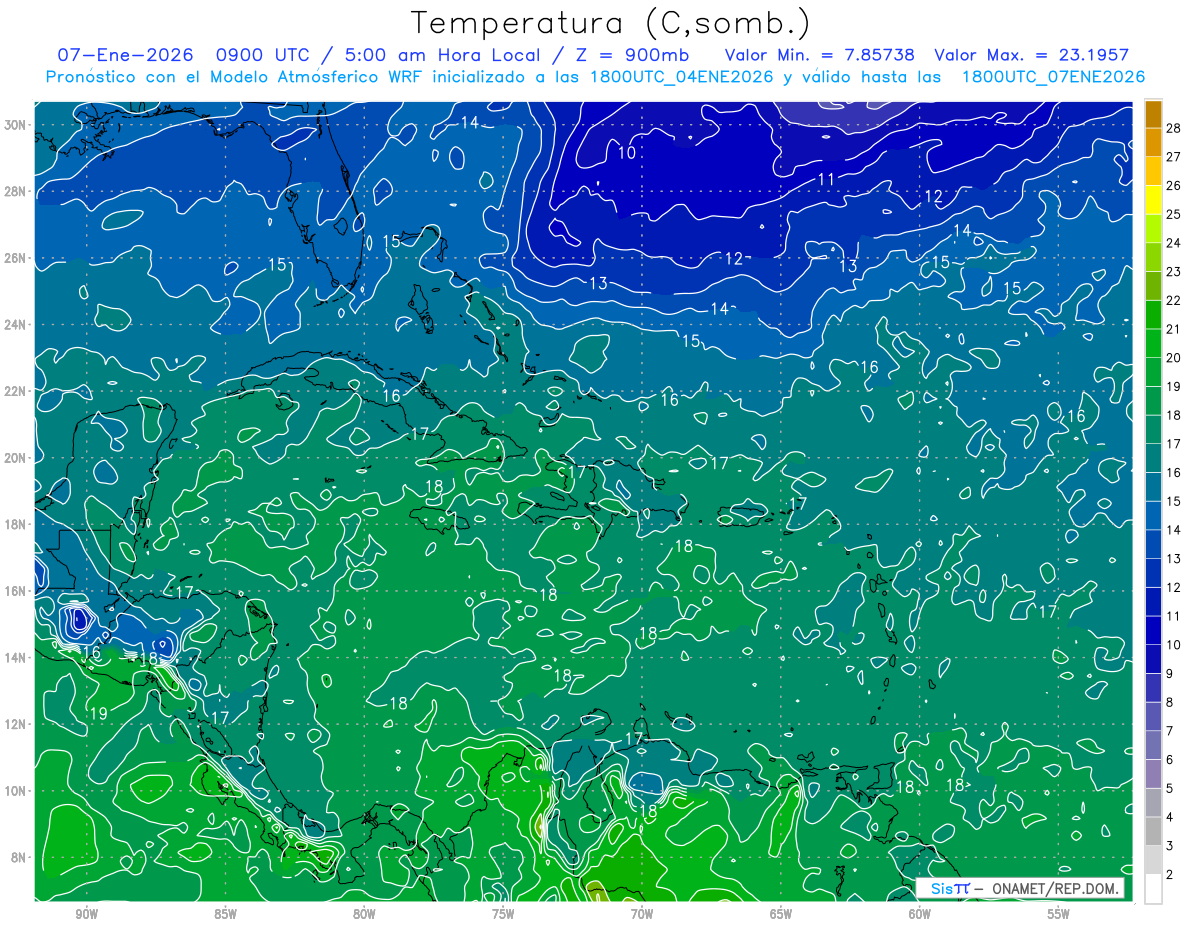The width and height of the screenshot is (1200, 927).
Task: Click the "80W" longitude axis label
Action: coord(364,914)
